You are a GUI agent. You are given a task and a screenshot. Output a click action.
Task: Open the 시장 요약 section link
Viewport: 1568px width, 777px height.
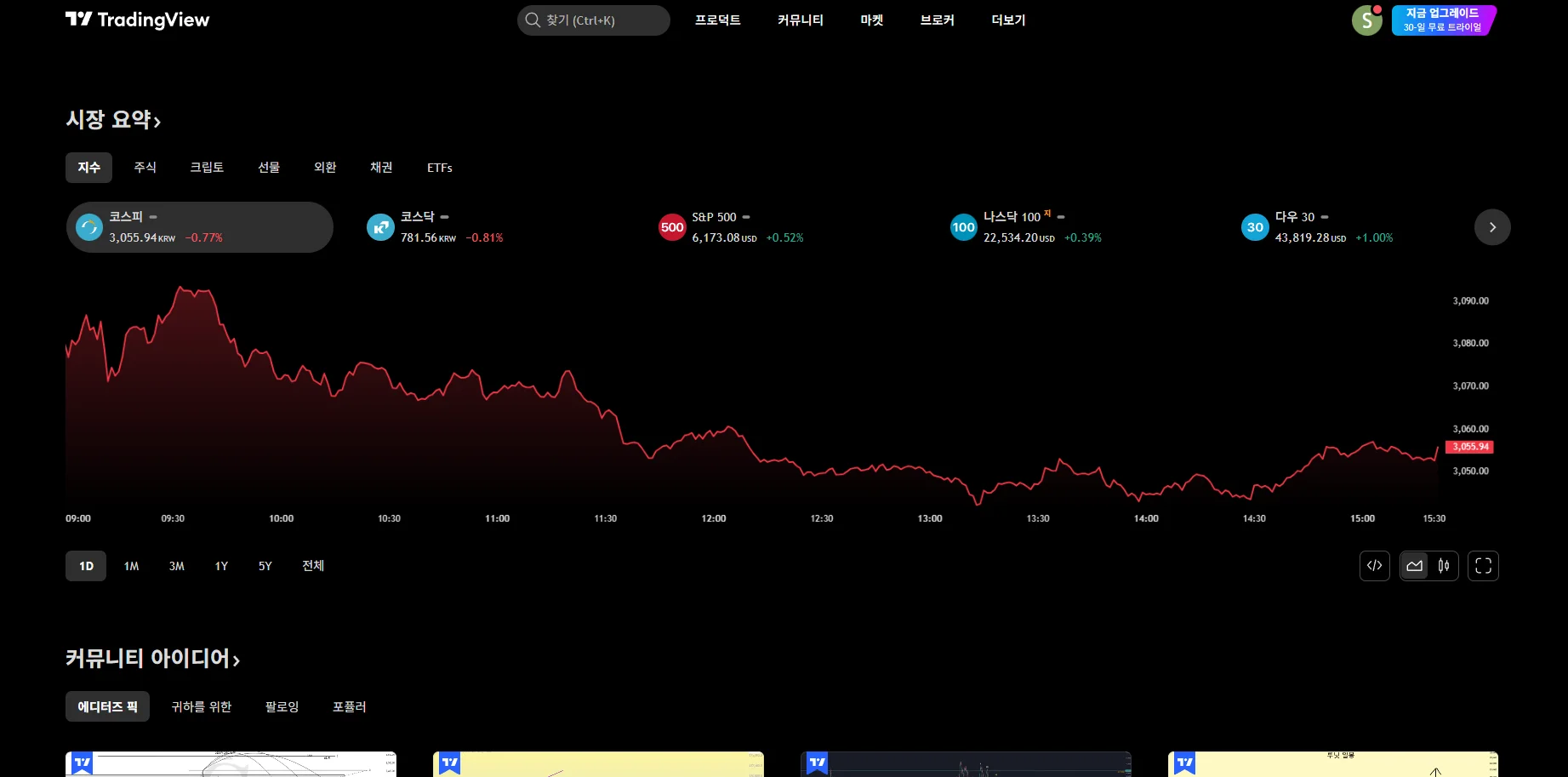point(113,120)
